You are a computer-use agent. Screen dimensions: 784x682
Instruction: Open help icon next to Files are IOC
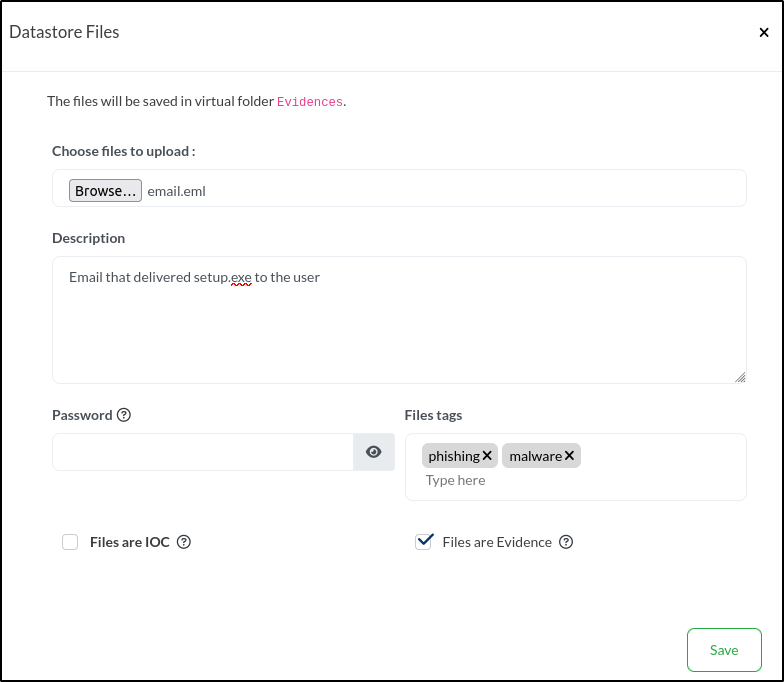click(183, 542)
